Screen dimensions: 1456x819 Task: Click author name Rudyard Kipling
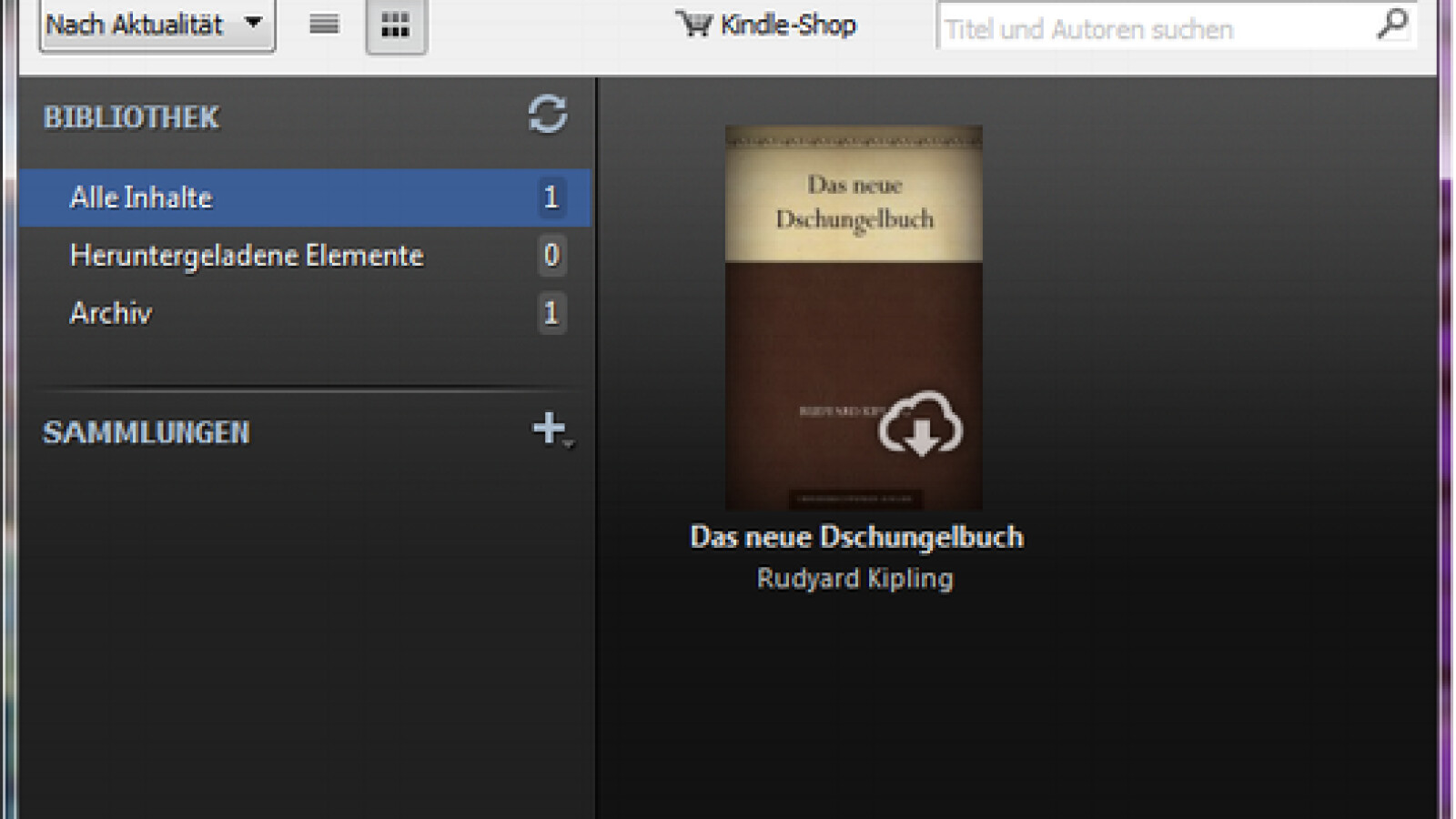pos(855,579)
